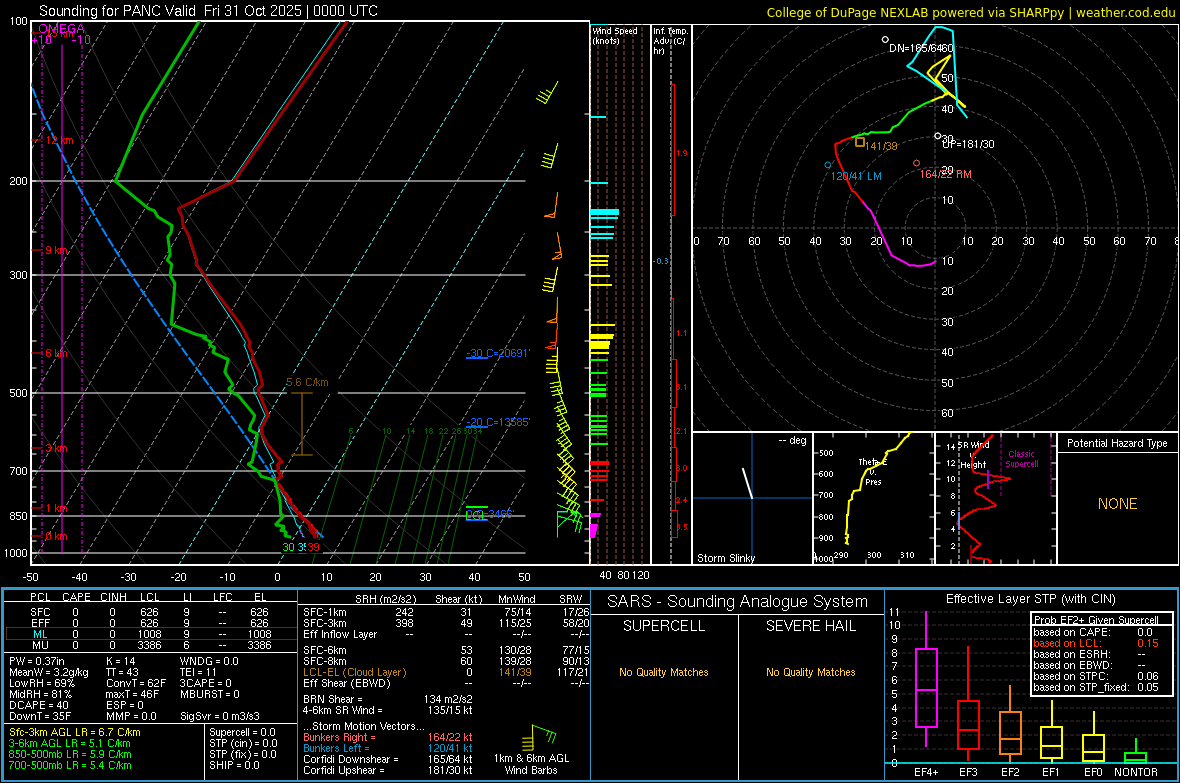The image size is (1180, 783).
Task: Click the SUPERCELL column heading
Action: click(664, 626)
